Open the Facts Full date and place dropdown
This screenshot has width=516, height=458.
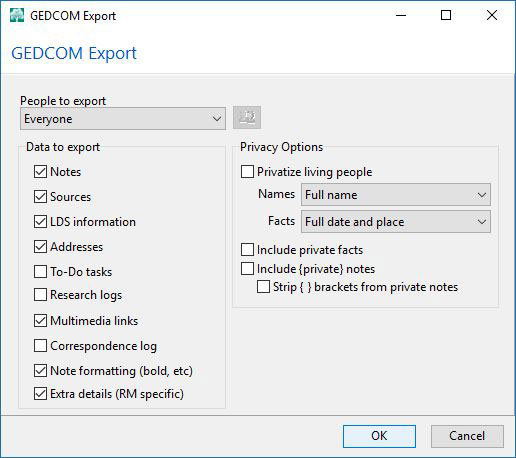396,222
